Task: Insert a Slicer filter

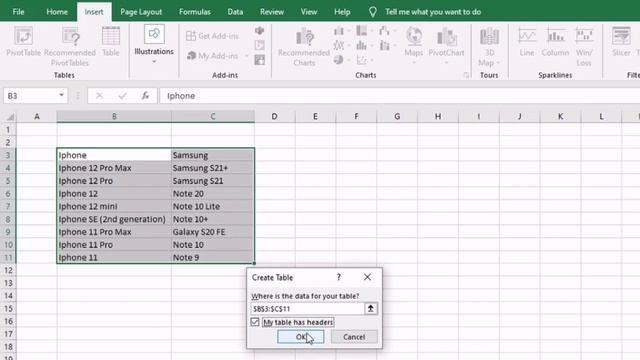Action: point(621,42)
